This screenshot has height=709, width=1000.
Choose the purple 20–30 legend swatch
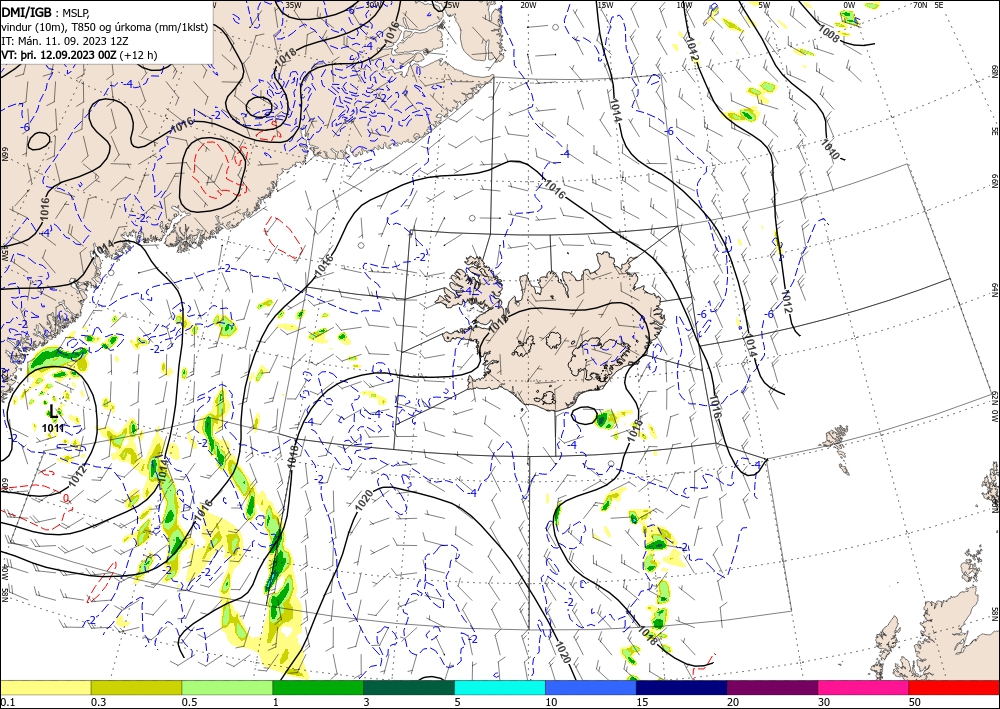pos(772,687)
